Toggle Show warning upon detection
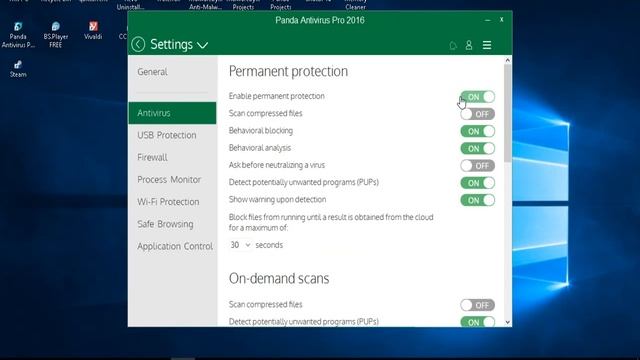 tap(478, 200)
